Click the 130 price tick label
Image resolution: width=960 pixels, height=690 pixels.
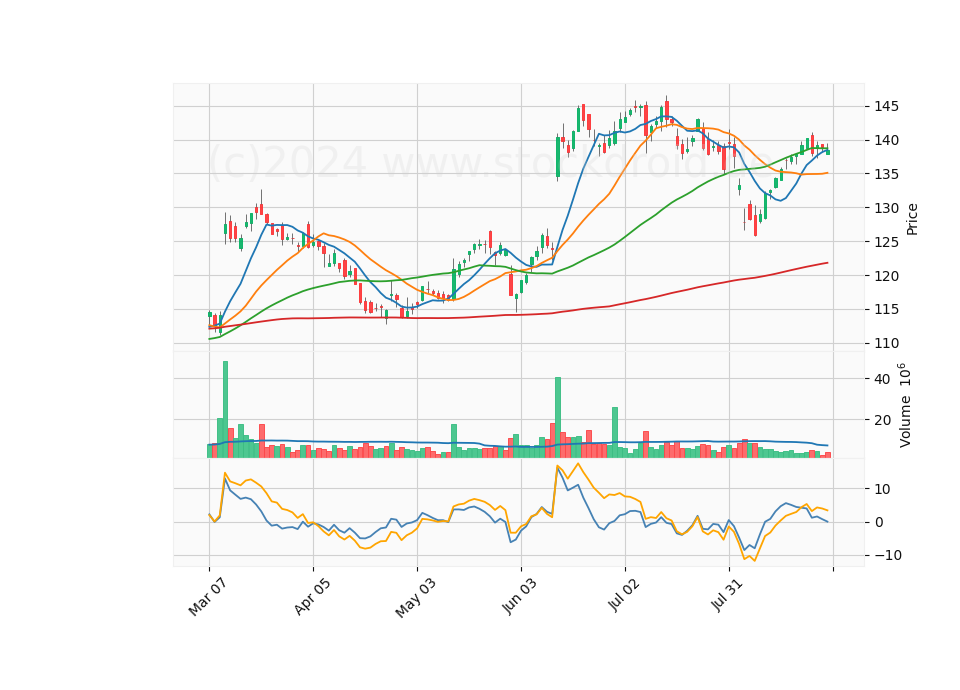pos(886,208)
